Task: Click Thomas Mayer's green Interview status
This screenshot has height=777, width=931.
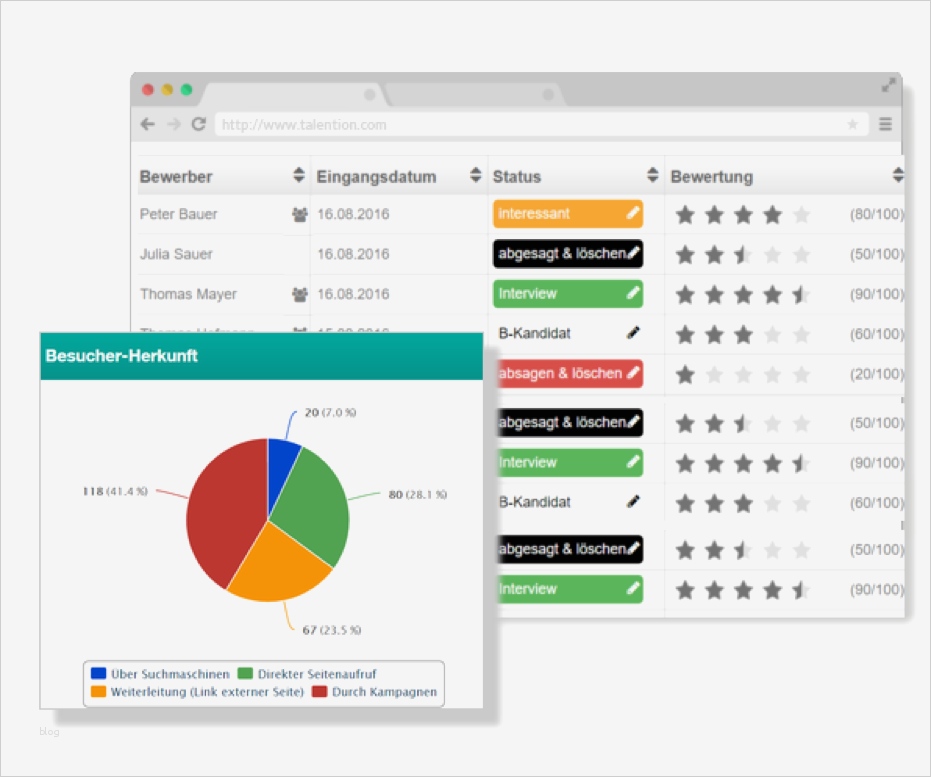Action: 568,293
